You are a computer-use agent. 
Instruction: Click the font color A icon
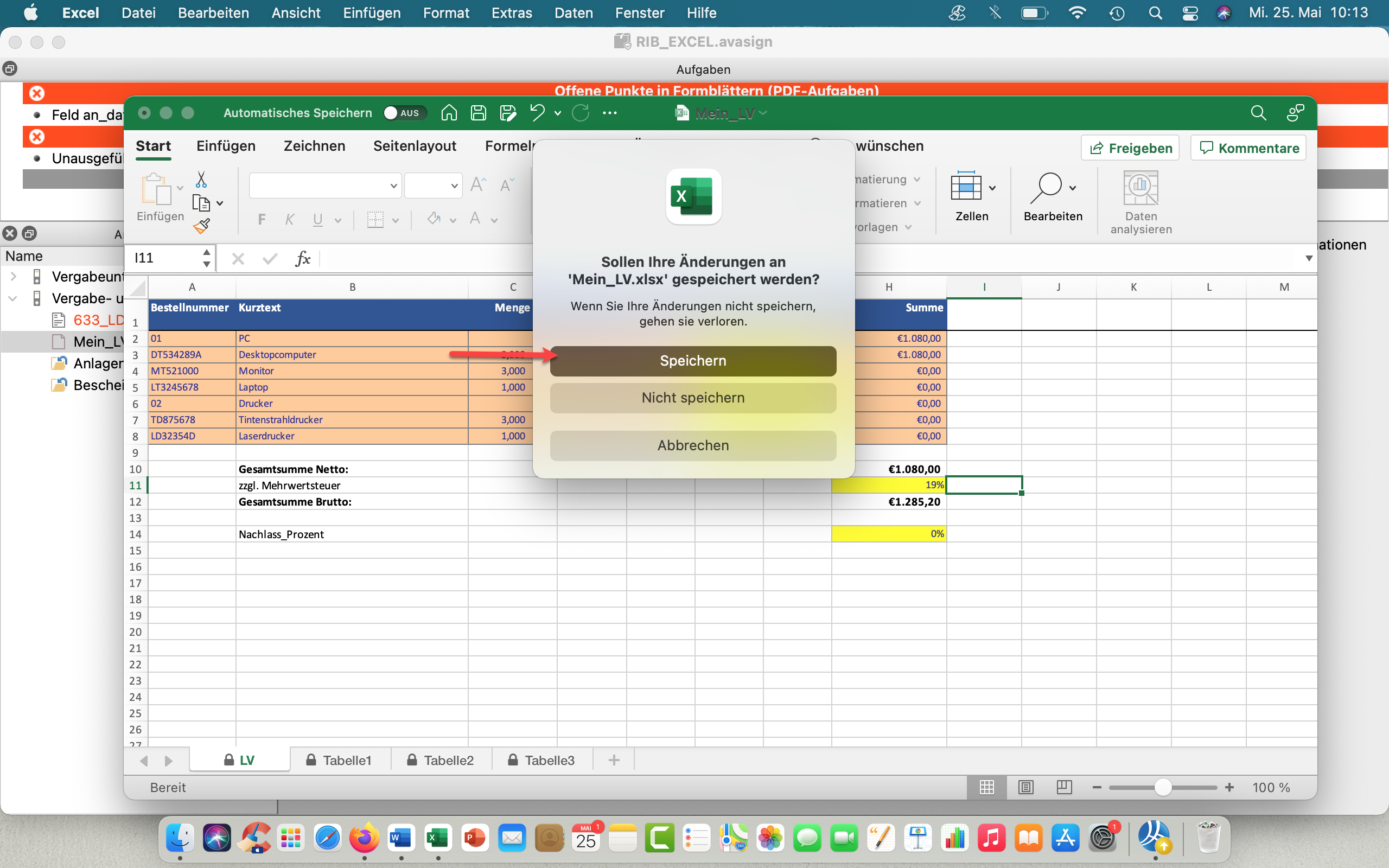tap(475, 219)
